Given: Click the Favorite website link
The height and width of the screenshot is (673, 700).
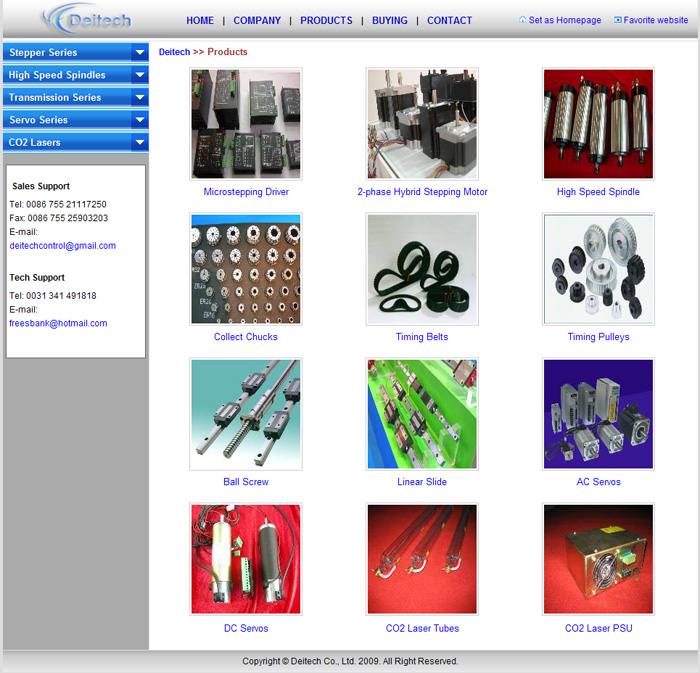Looking at the screenshot, I should click(655, 20).
